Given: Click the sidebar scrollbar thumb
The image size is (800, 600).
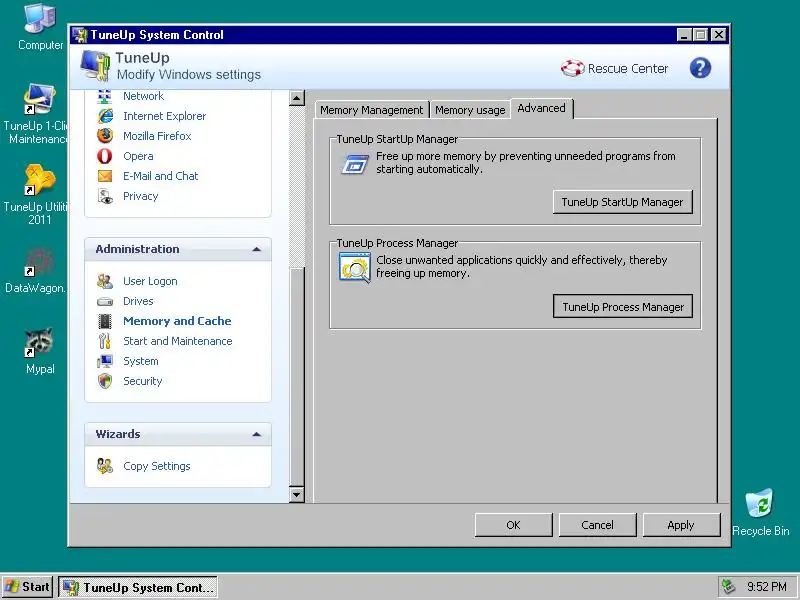Looking at the screenshot, I should [x=297, y=377].
